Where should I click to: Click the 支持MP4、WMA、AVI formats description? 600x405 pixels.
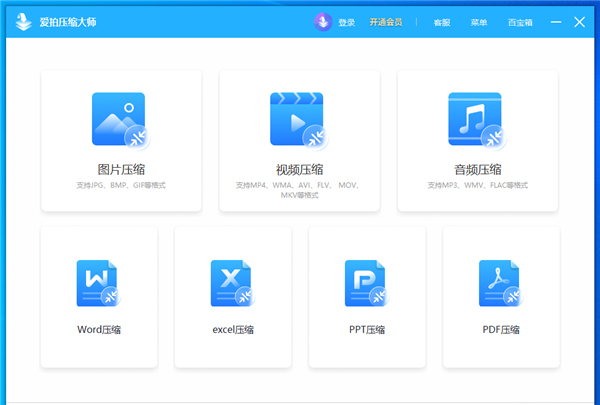pyautogui.click(x=299, y=190)
